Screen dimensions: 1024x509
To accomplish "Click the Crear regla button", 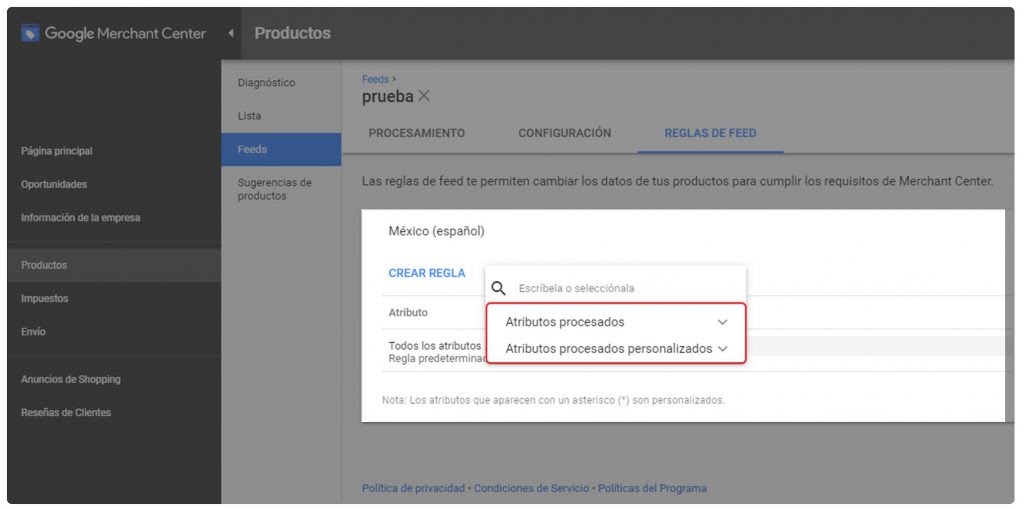I will [x=427, y=273].
